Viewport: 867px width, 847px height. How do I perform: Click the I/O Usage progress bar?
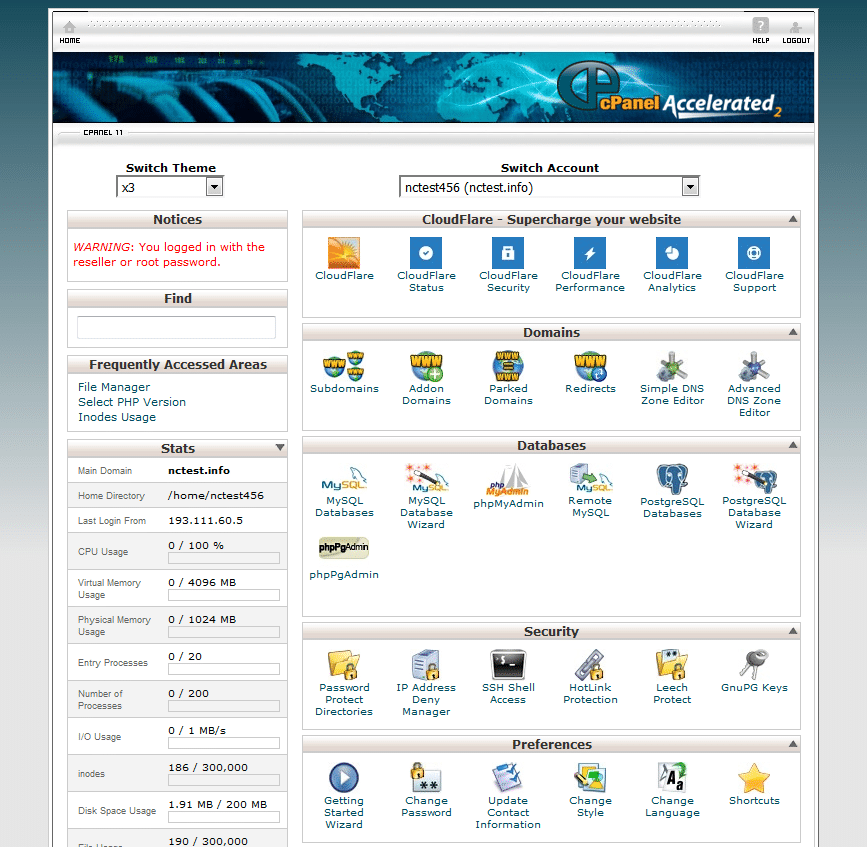pos(224,743)
